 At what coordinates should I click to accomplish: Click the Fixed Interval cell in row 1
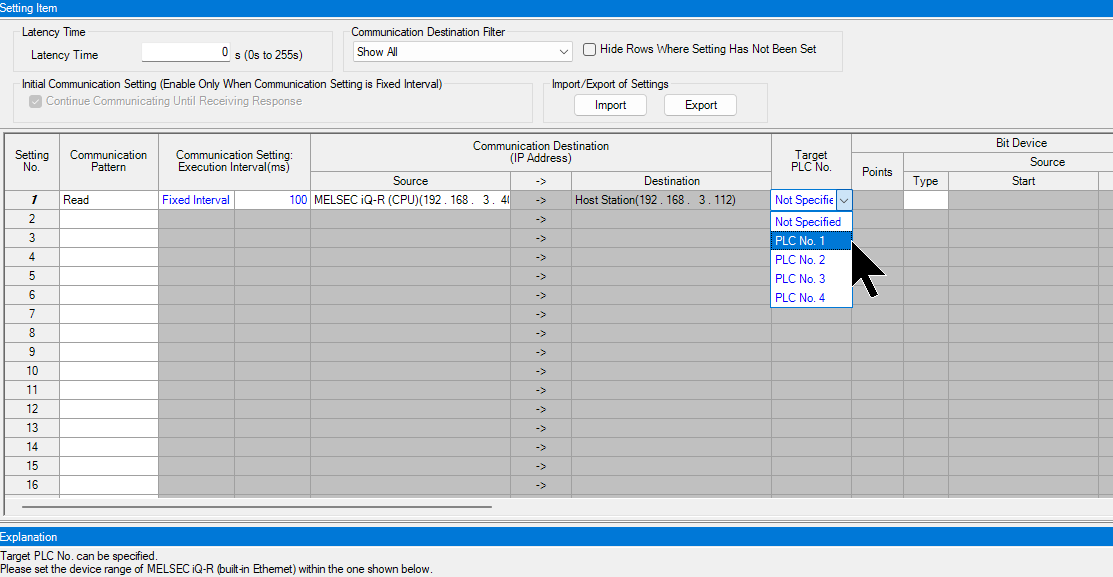coord(197,200)
